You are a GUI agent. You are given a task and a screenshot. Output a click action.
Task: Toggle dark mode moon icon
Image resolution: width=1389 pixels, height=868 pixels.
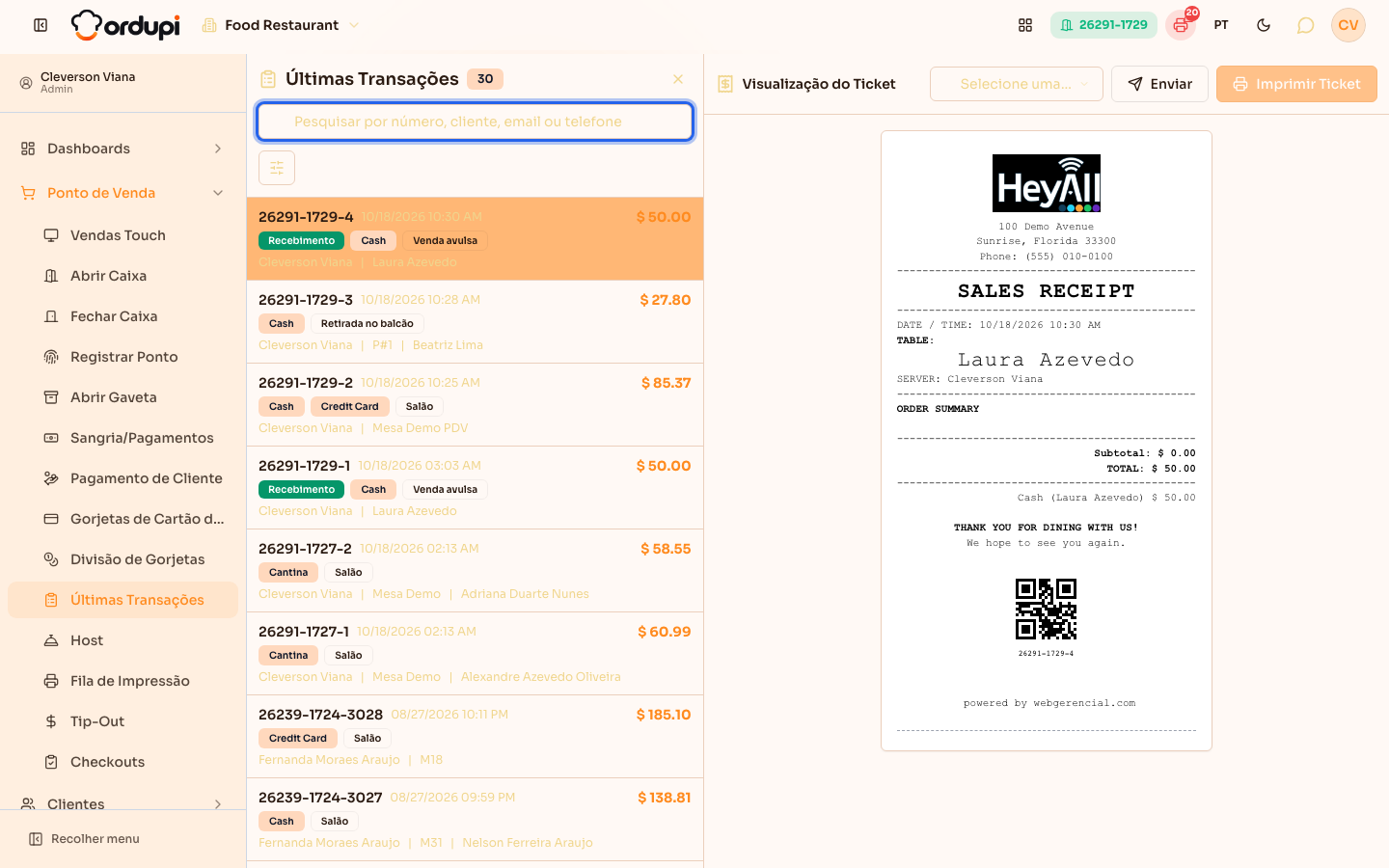coord(1264,25)
